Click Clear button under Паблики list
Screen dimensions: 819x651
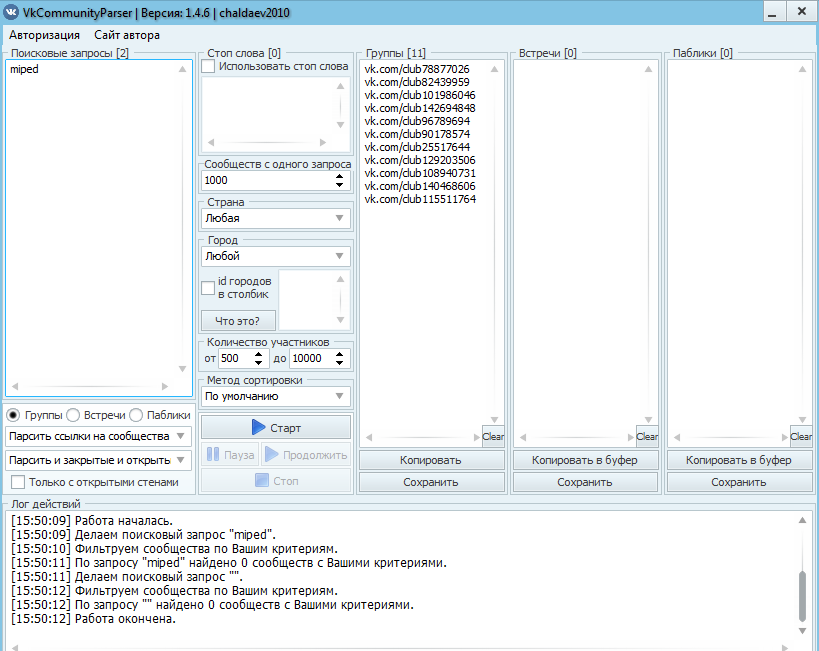click(801, 436)
